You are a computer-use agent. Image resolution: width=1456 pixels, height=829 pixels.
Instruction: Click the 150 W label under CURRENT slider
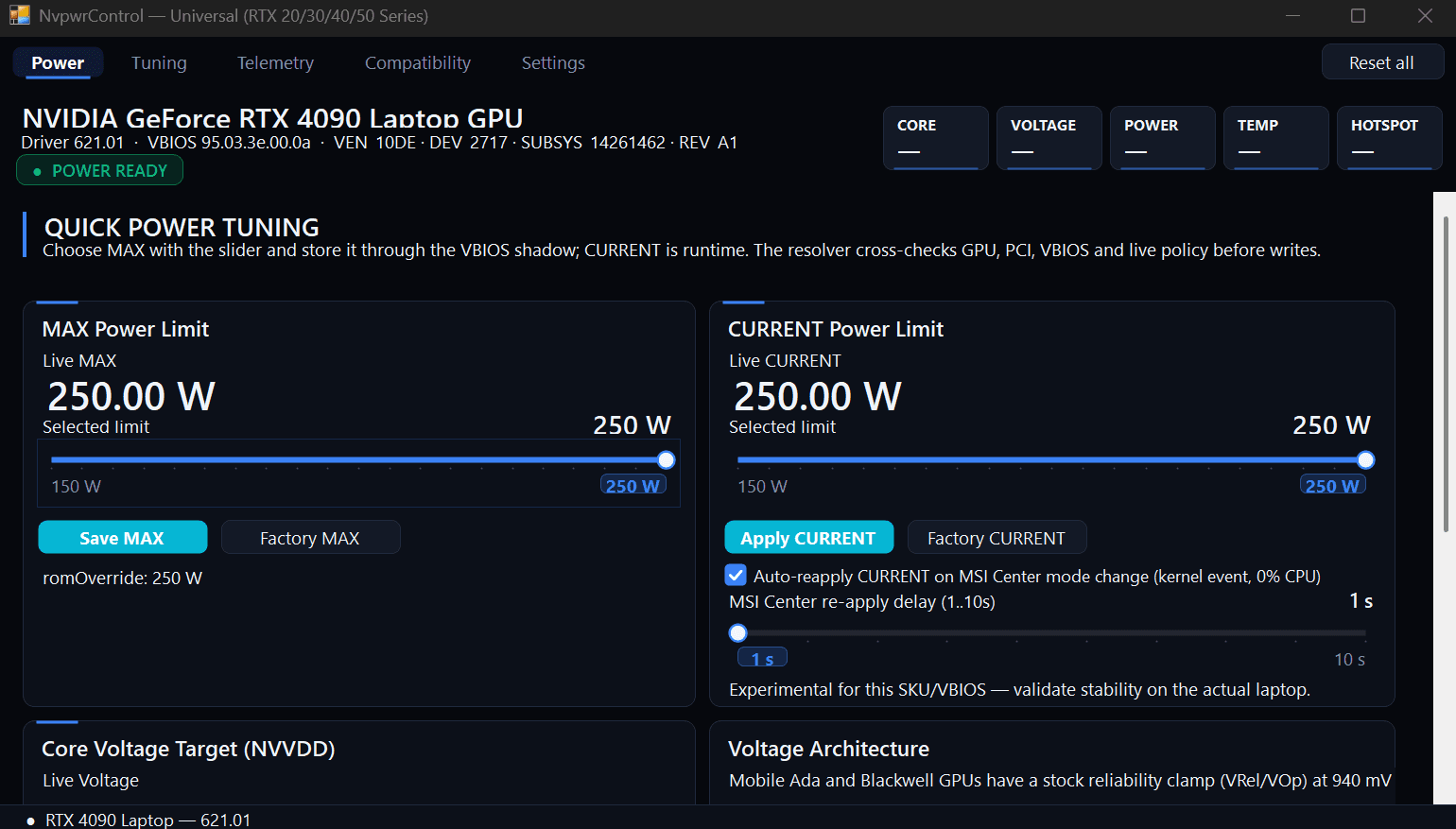click(762, 486)
